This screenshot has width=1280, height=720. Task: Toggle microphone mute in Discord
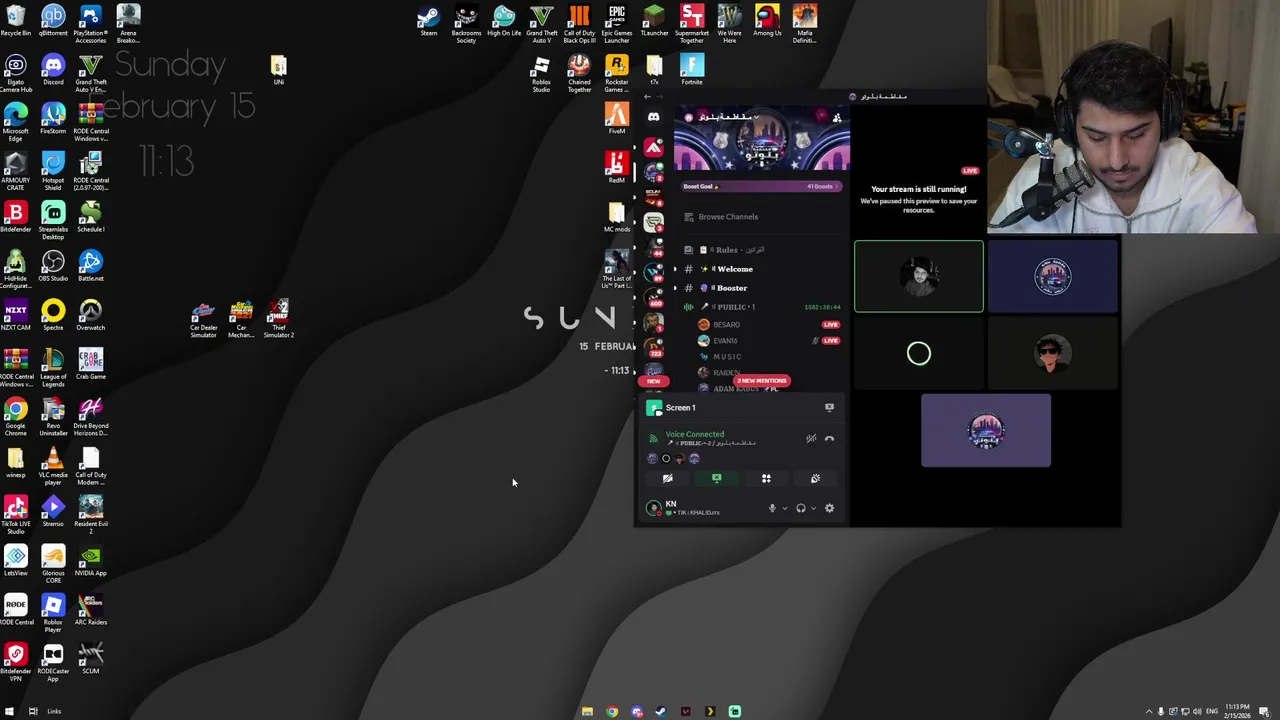(772, 508)
